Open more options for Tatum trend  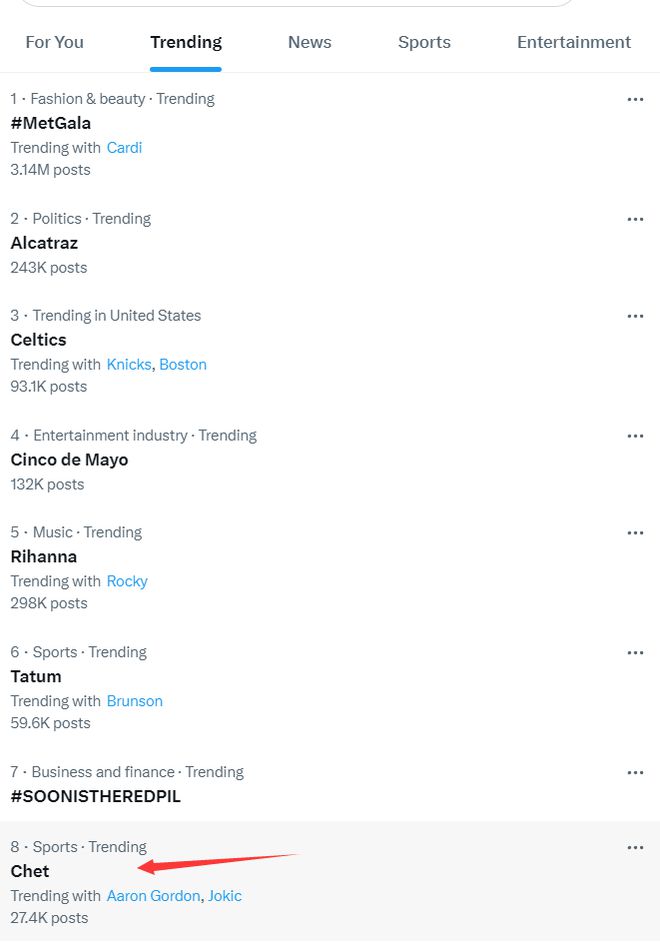tap(635, 652)
